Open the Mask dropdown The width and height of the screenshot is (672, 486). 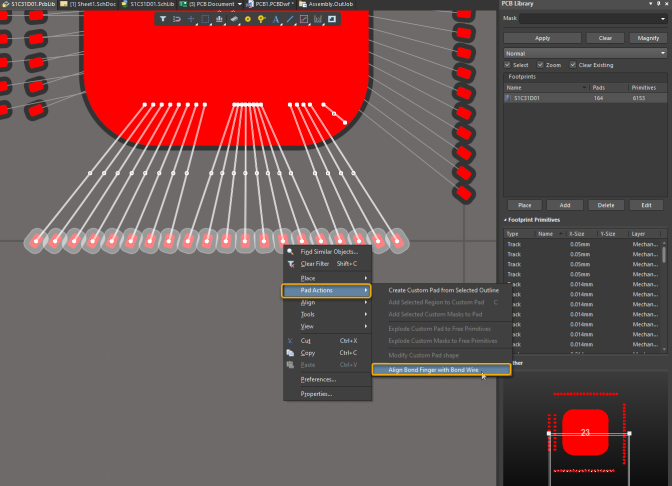pyautogui.click(x=593, y=18)
